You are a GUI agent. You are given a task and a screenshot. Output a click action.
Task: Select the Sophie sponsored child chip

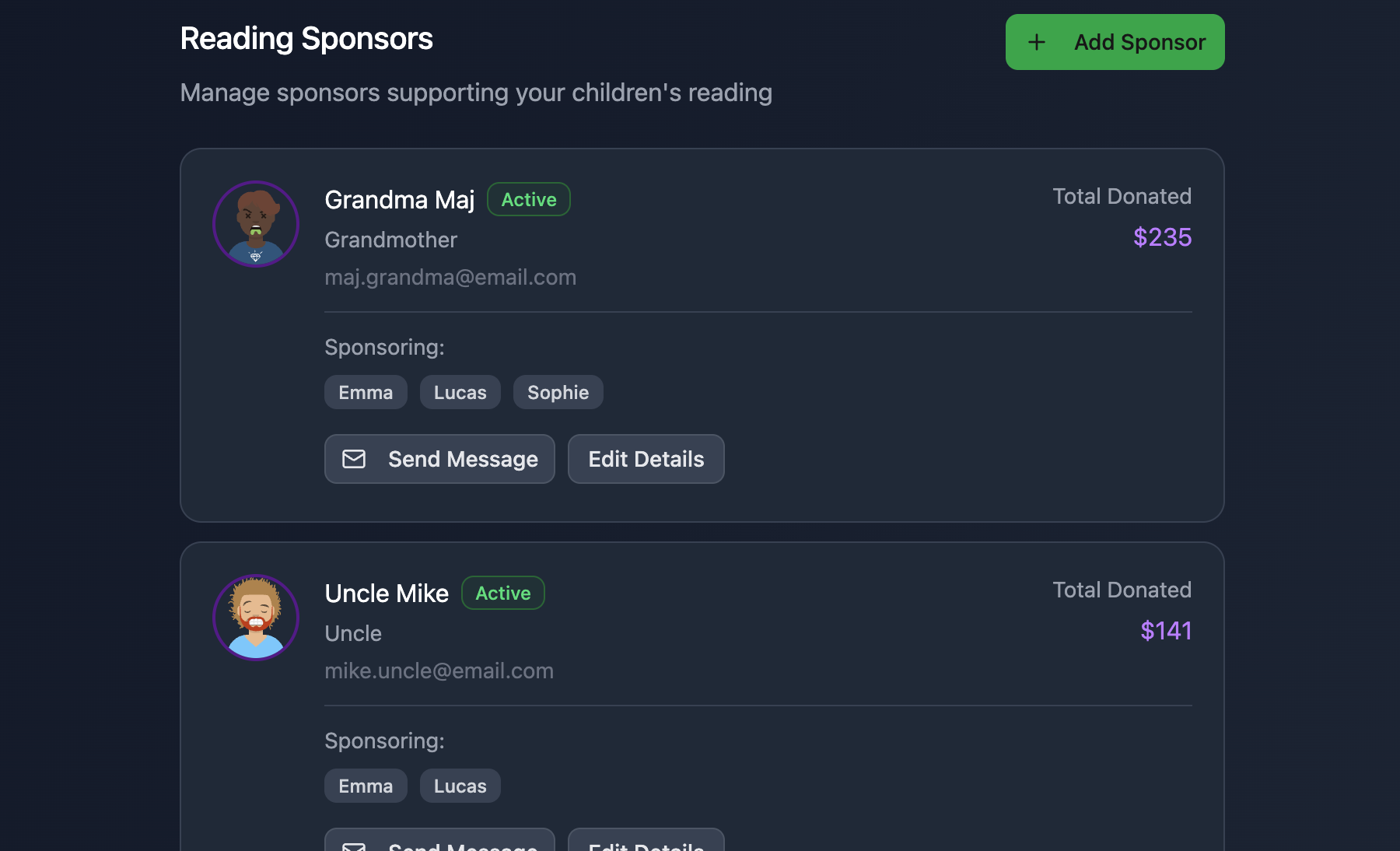pyautogui.click(x=558, y=392)
